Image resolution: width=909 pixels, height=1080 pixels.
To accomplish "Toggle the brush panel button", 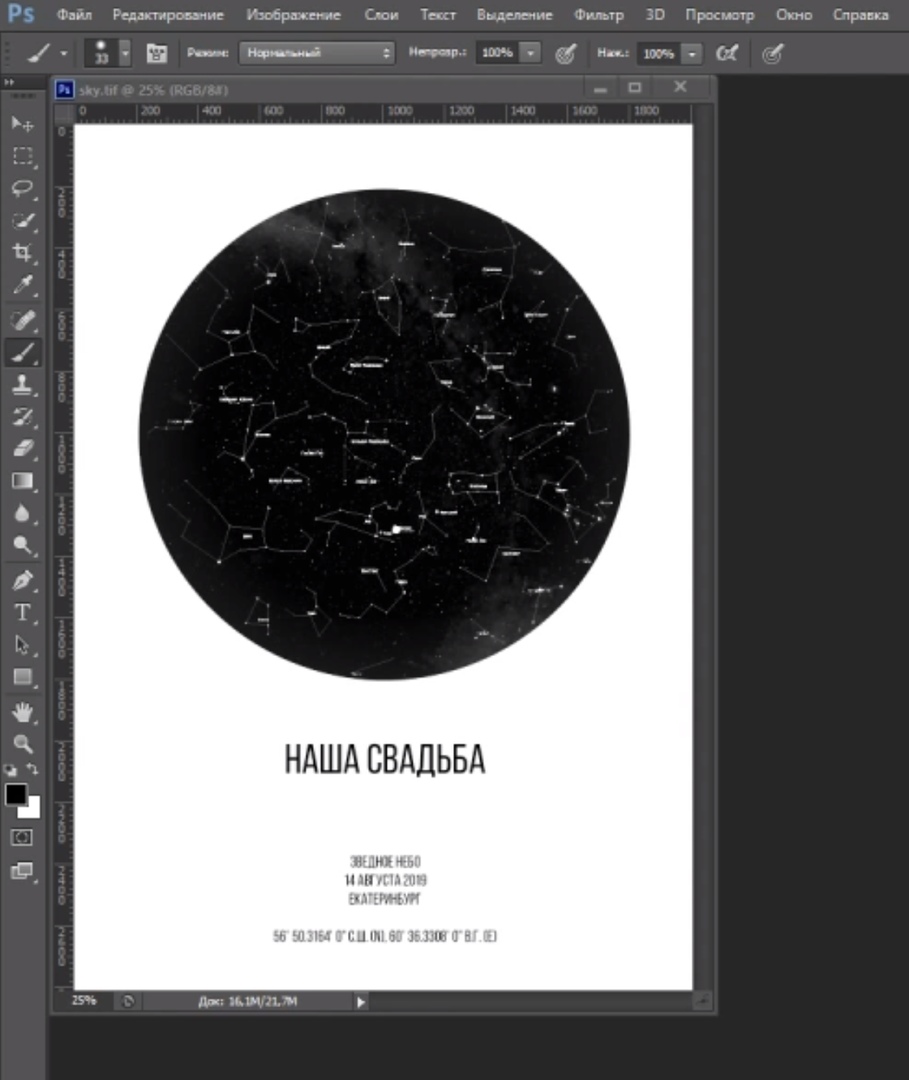I will (156, 53).
